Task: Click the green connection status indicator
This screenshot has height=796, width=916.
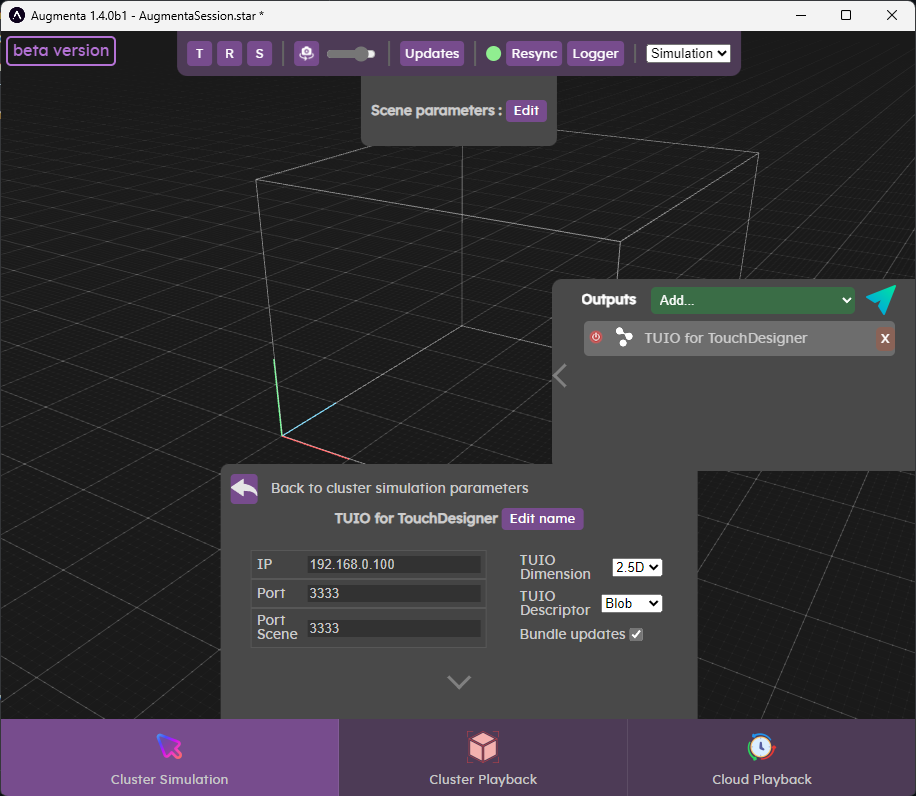Action: pyautogui.click(x=494, y=54)
